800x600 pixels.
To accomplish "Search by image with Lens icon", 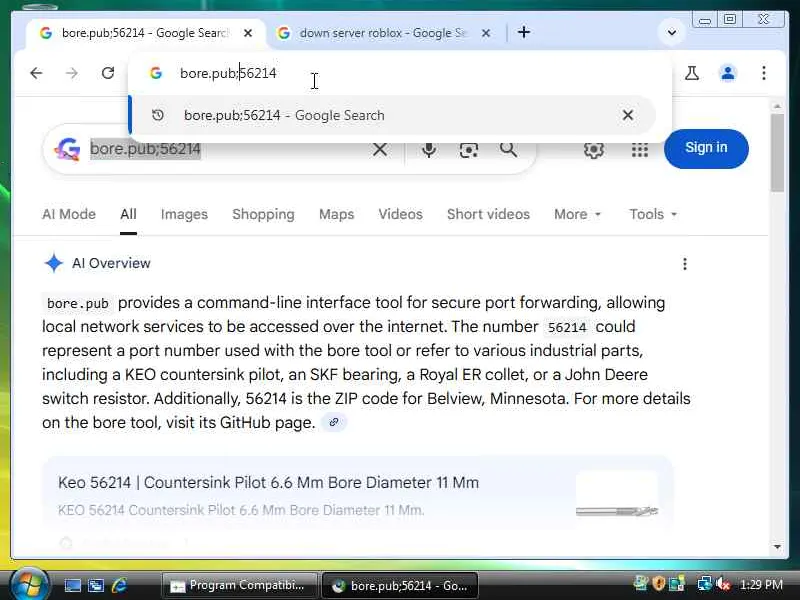I will [468, 150].
